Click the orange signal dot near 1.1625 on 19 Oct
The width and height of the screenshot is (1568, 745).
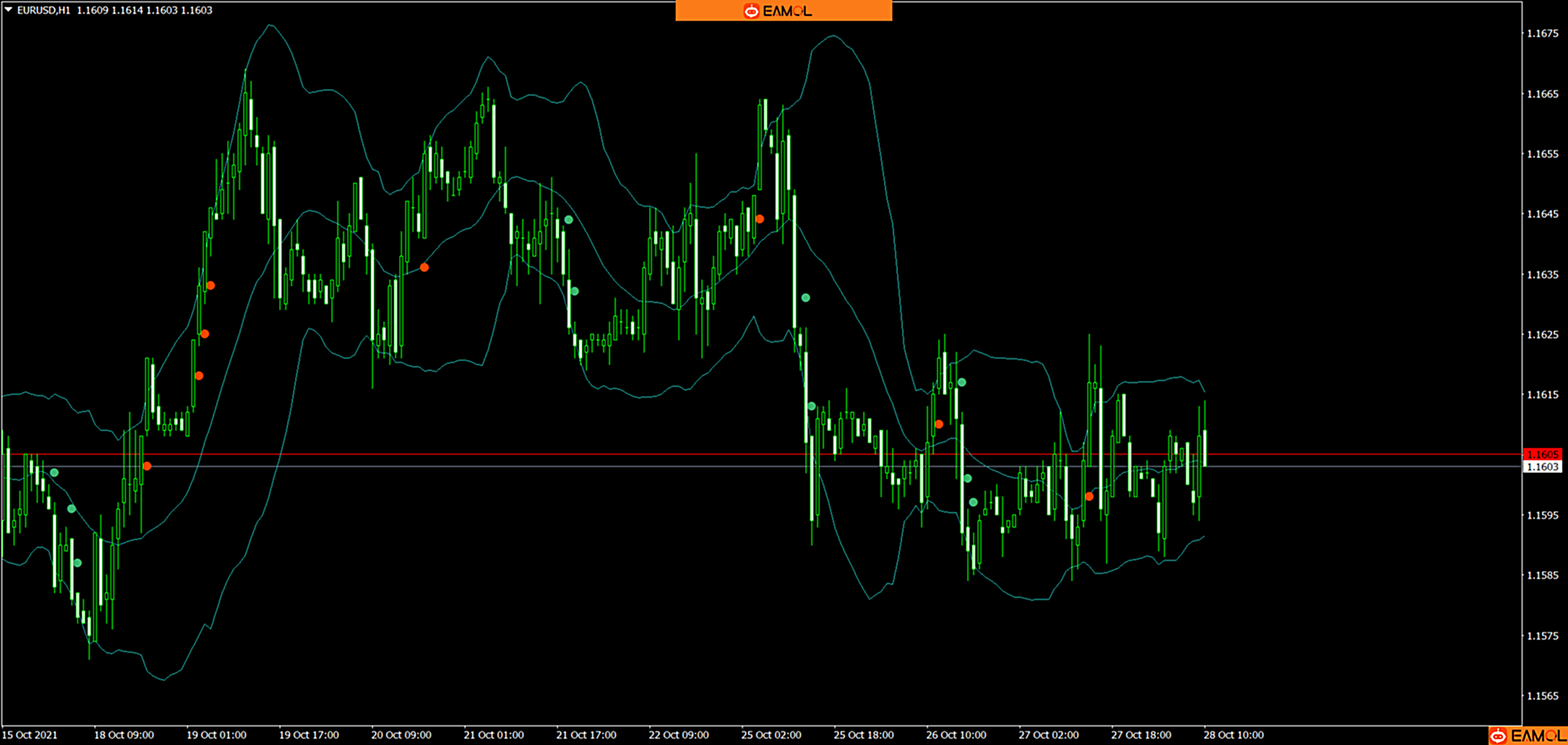point(204,334)
